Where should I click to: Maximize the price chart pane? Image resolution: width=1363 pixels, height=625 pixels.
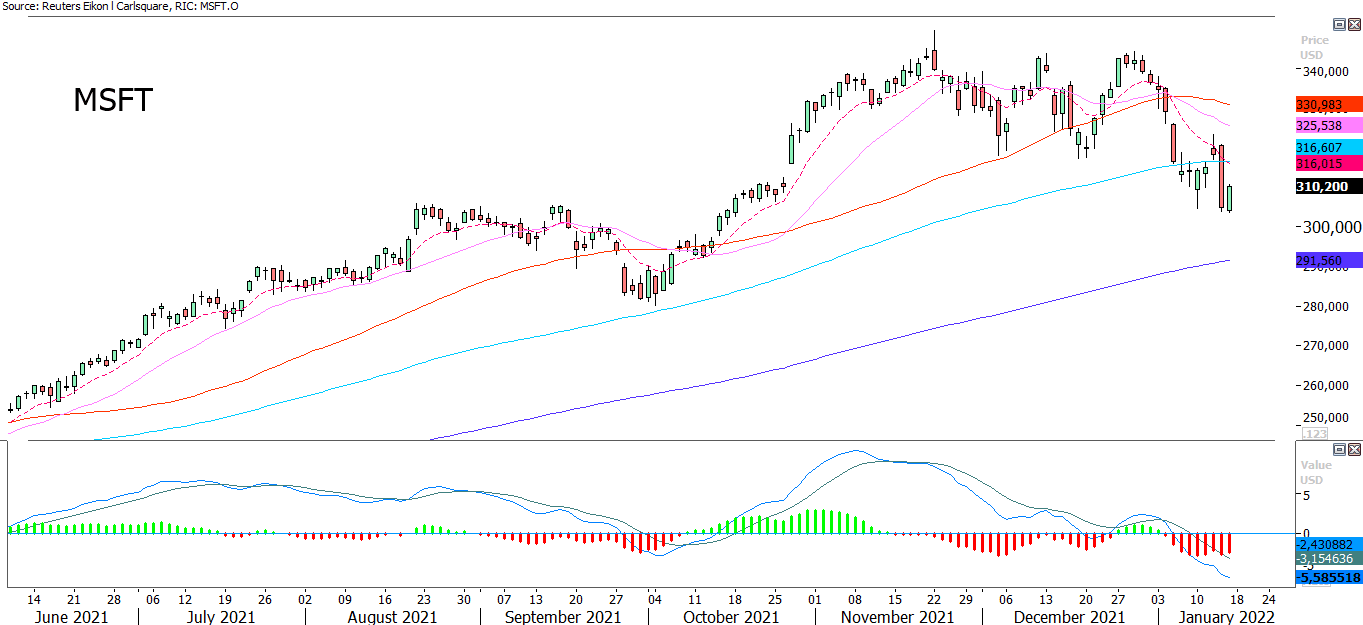click(x=1339, y=25)
